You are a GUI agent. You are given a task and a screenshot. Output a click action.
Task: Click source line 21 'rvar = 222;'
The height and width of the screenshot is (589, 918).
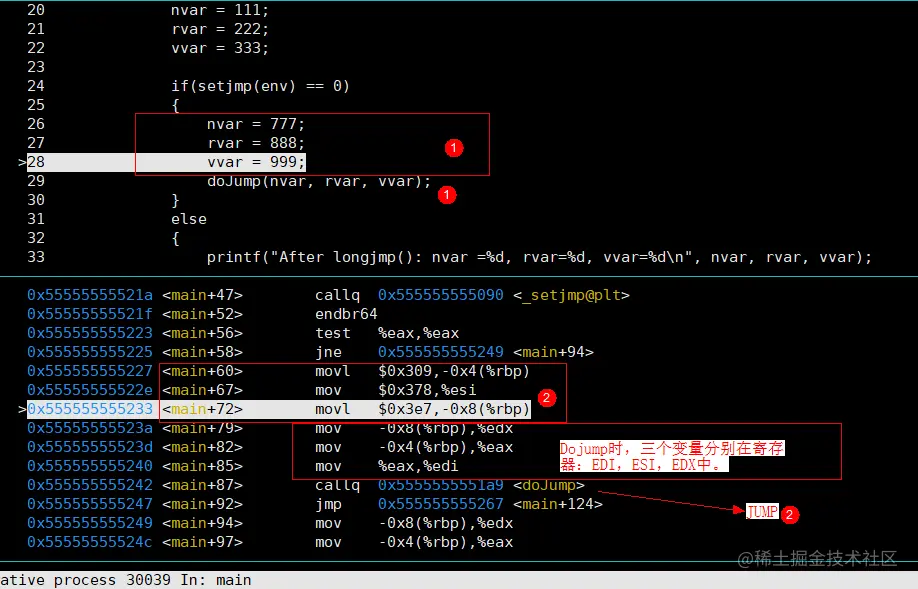(220, 29)
